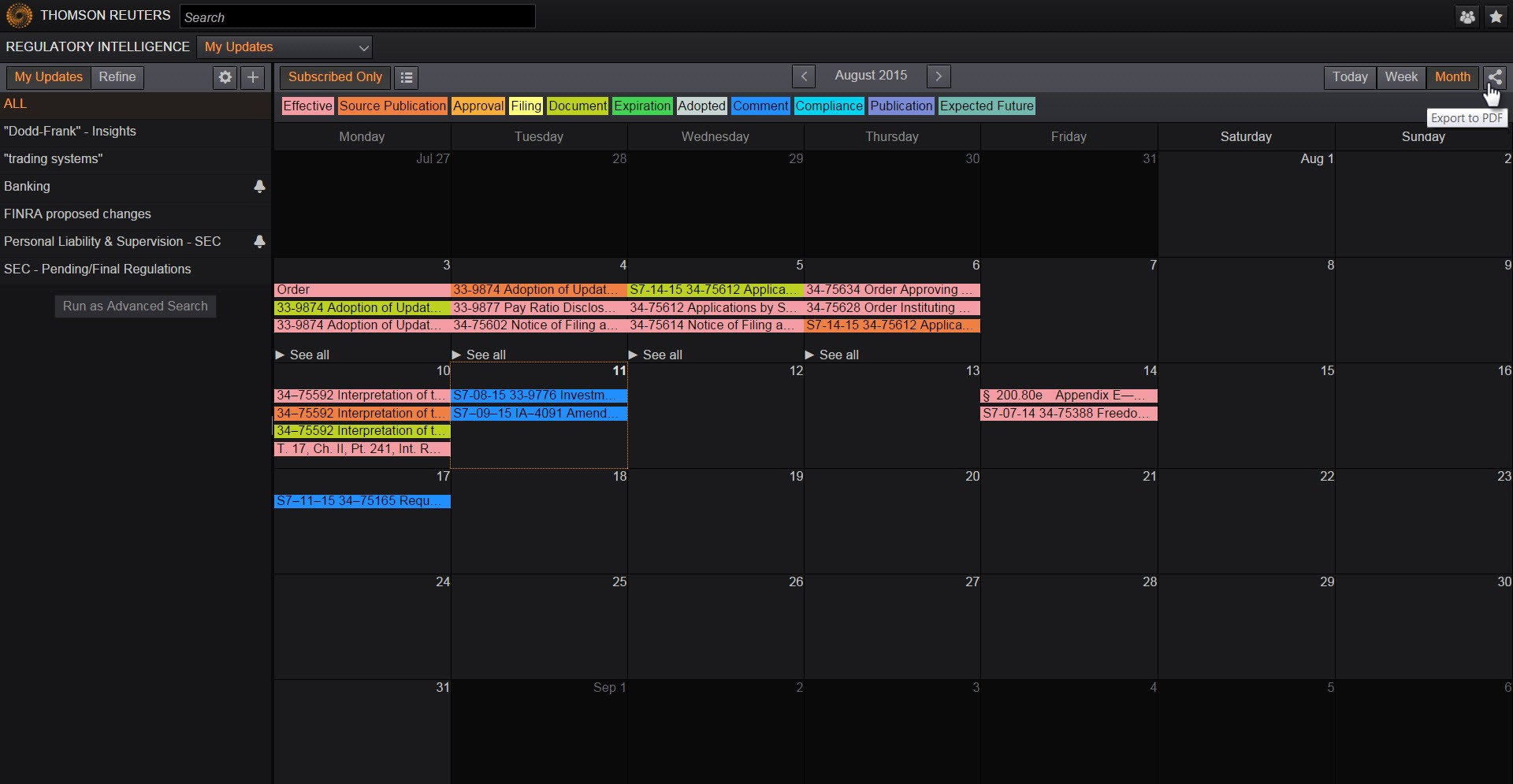
Task: Open FINRA proposed changes list
Action: pyautogui.click(x=136, y=214)
